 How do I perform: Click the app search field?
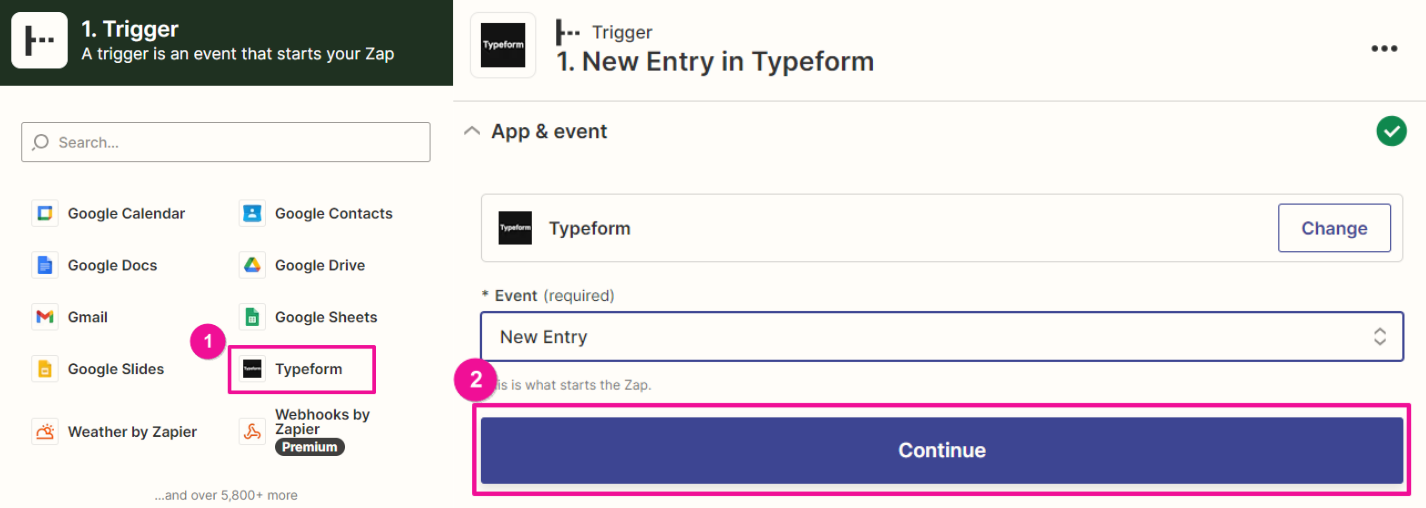coord(226,142)
